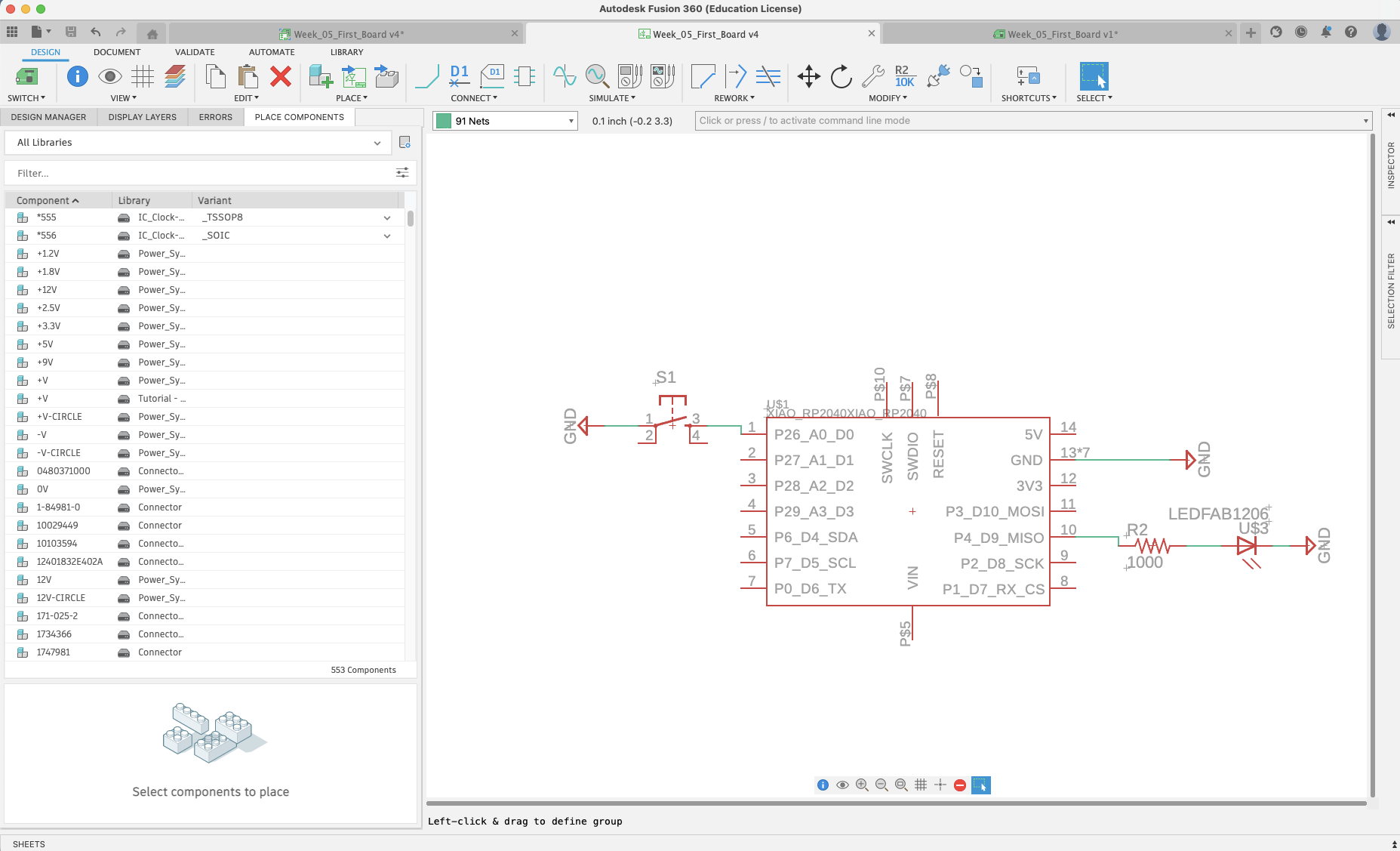Click the green 91 Nets color swatch
The image size is (1400, 851).
point(444,121)
